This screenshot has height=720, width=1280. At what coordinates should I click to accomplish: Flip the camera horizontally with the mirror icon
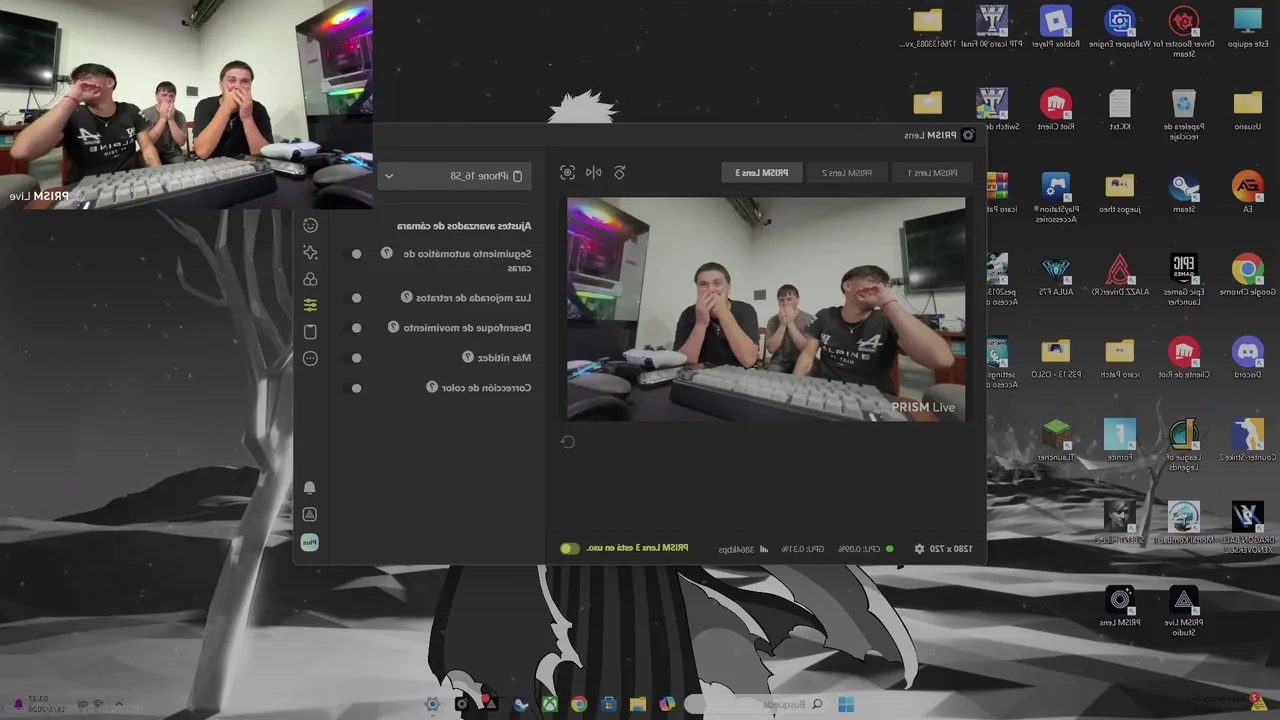593,173
